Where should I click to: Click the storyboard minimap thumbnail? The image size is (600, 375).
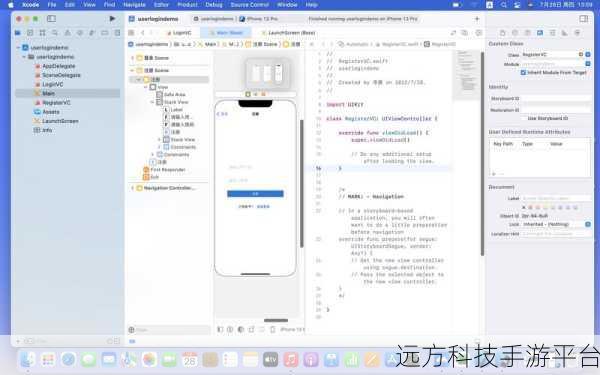pyautogui.click(x=267, y=73)
